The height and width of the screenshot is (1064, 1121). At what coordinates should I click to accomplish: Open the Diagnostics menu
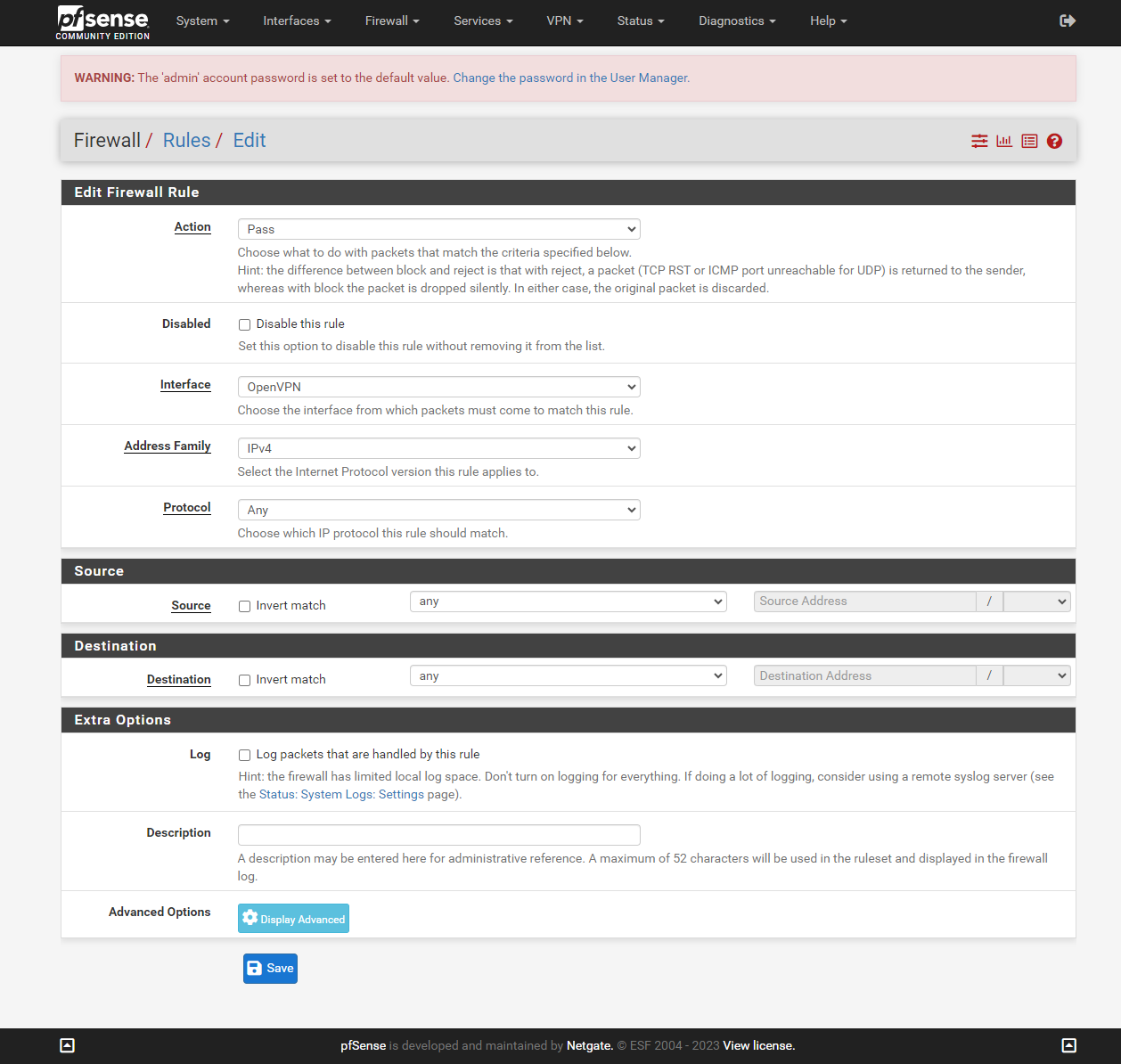[x=737, y=20]
